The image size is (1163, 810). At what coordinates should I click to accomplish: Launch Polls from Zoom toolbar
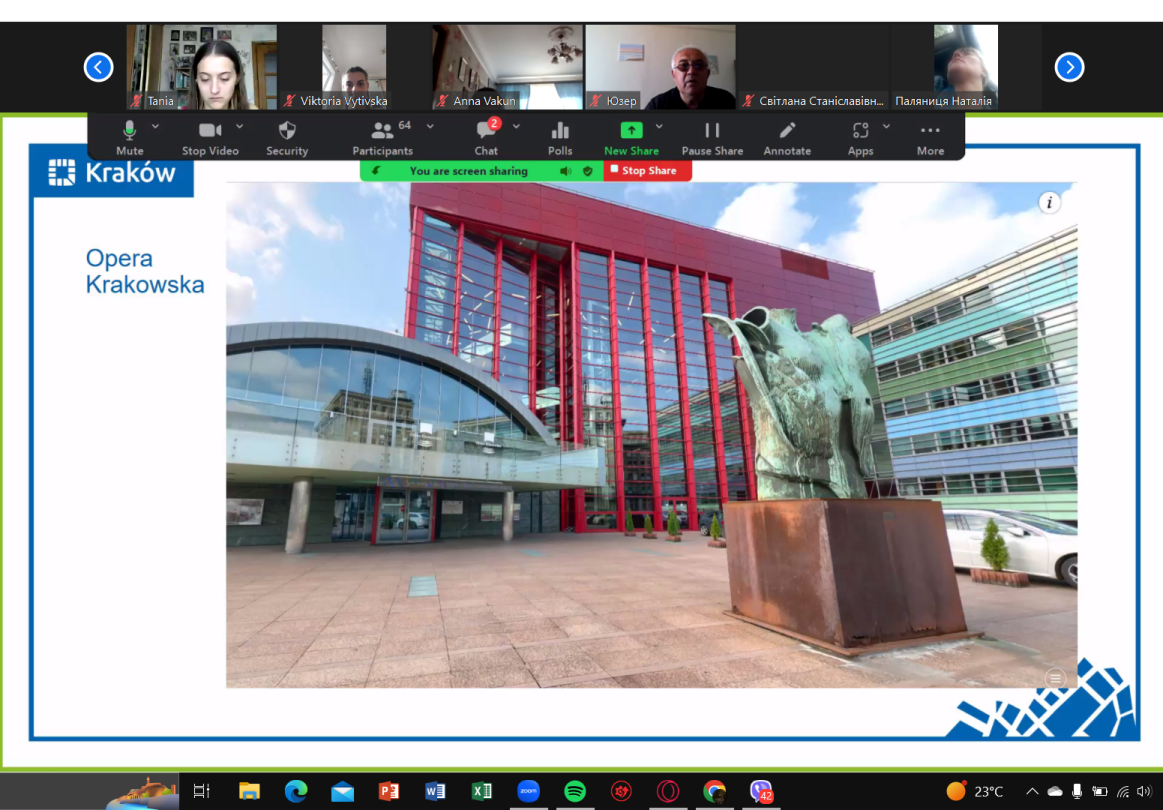[560, 138]
